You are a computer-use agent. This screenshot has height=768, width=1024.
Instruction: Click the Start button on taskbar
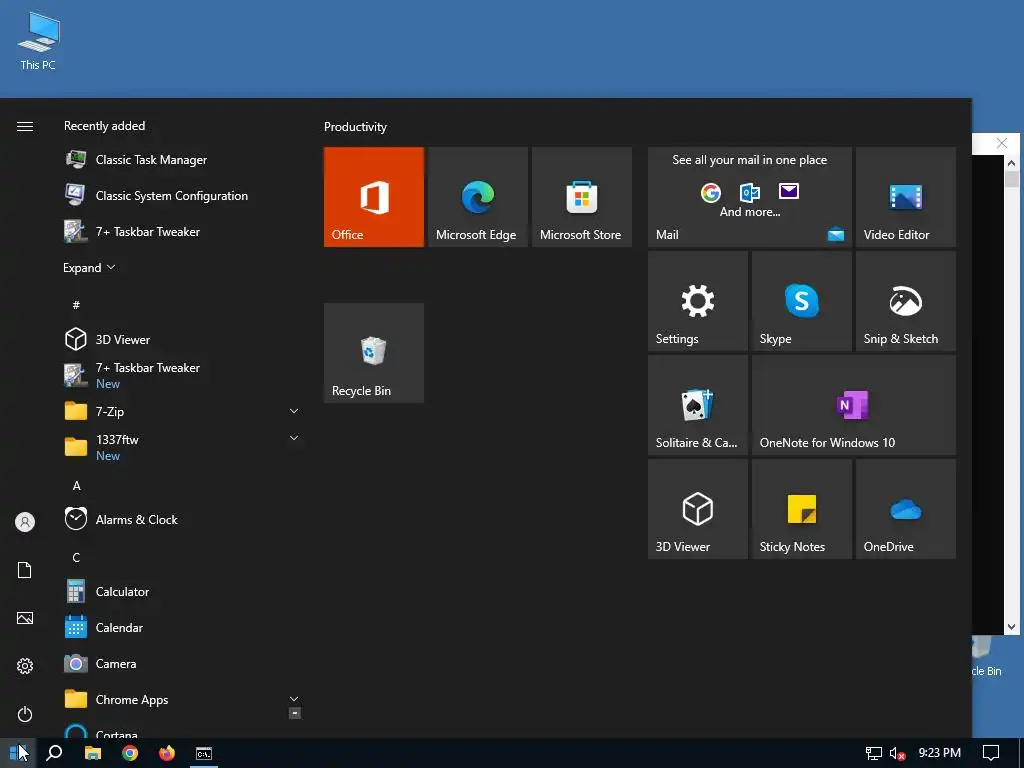[x=18, y=753]
